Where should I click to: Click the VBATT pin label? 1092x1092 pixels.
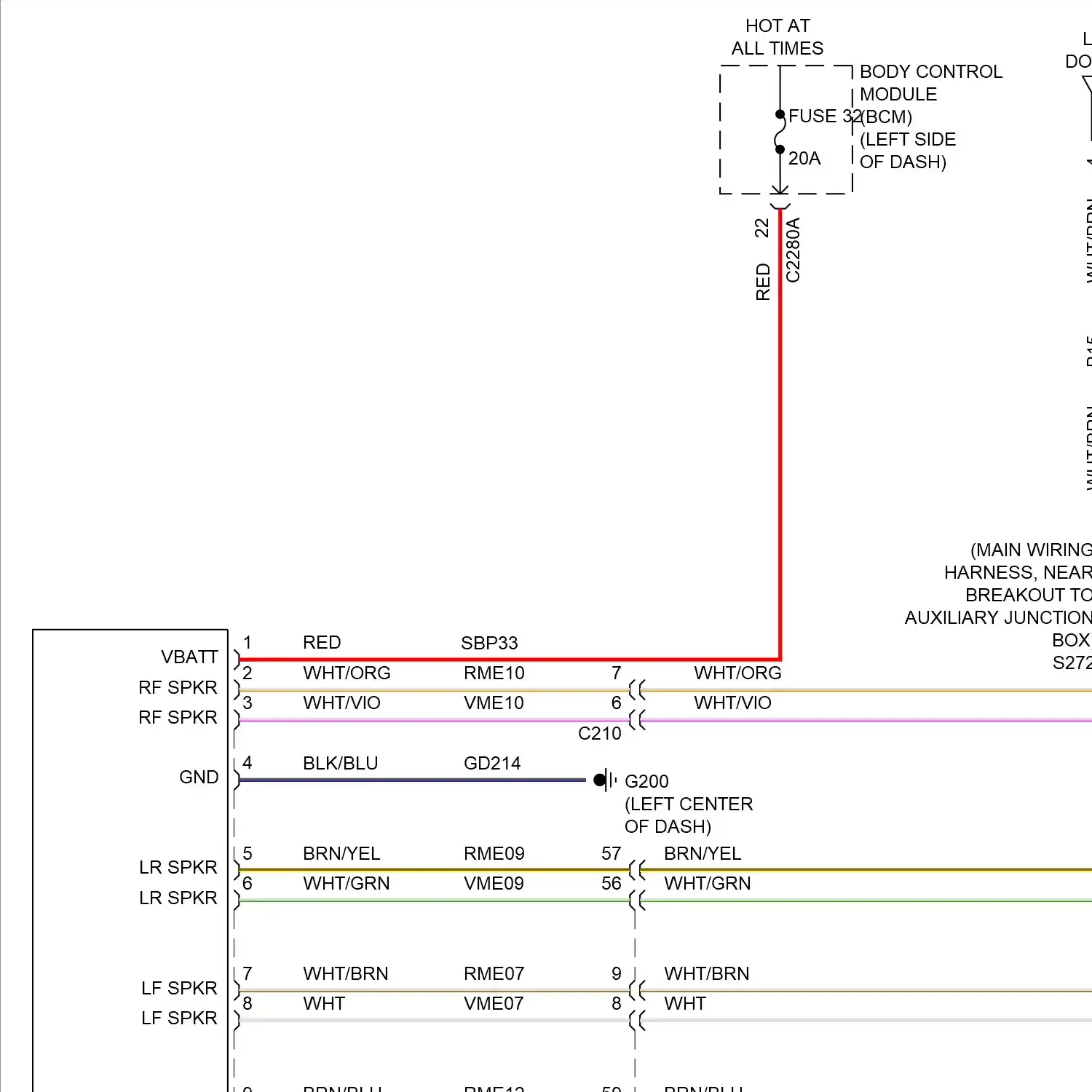point(189,657)
